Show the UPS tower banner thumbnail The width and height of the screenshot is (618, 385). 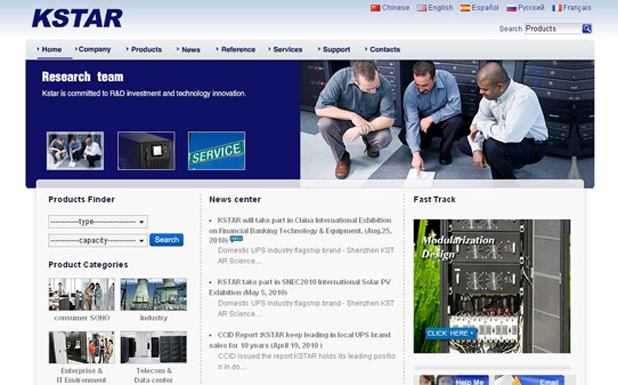click(146, 151)
